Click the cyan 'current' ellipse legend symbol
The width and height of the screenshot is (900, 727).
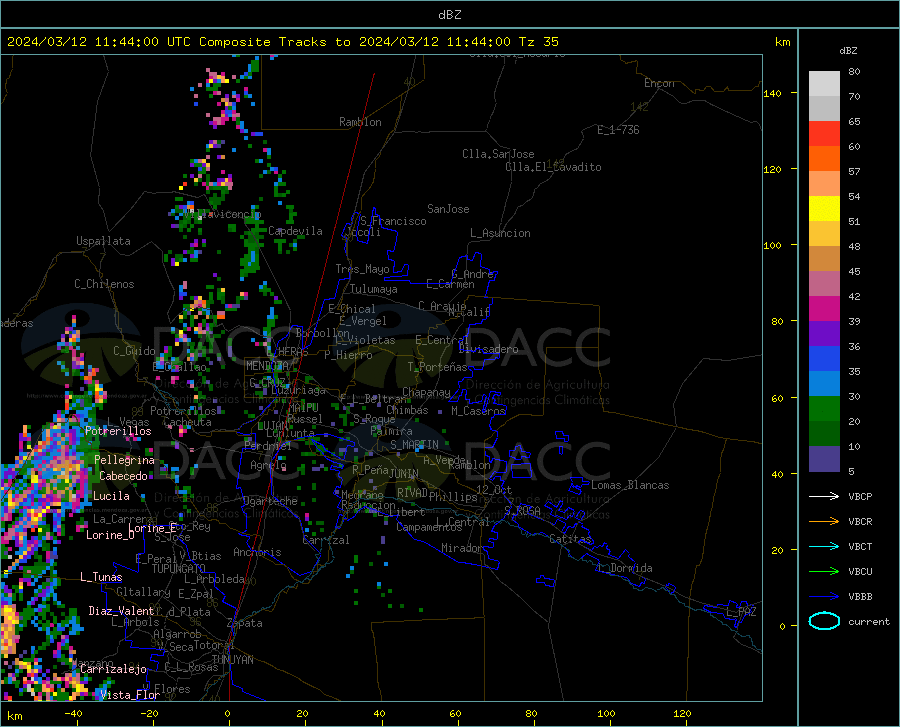824,621
